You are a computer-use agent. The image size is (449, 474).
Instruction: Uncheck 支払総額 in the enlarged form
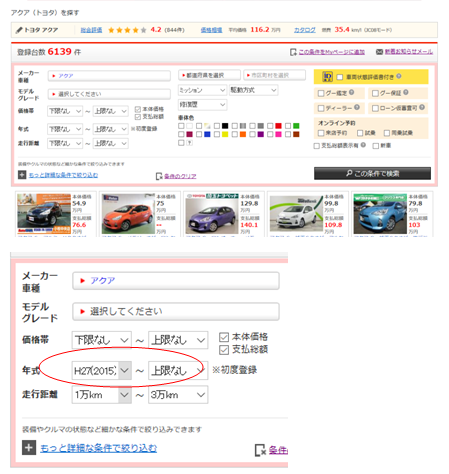(224, 350)
